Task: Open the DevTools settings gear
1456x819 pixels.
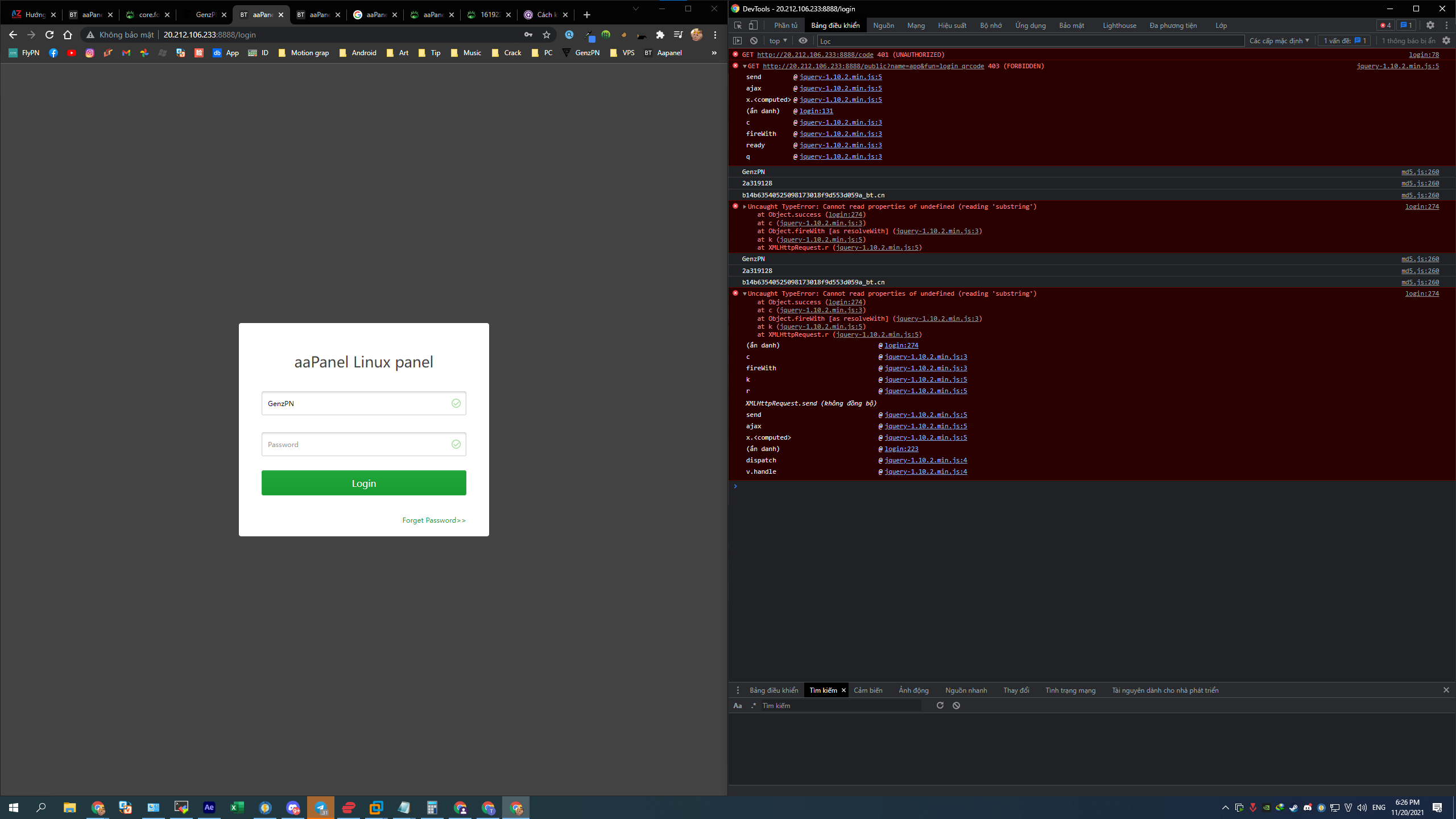Action: (1430, 25)
